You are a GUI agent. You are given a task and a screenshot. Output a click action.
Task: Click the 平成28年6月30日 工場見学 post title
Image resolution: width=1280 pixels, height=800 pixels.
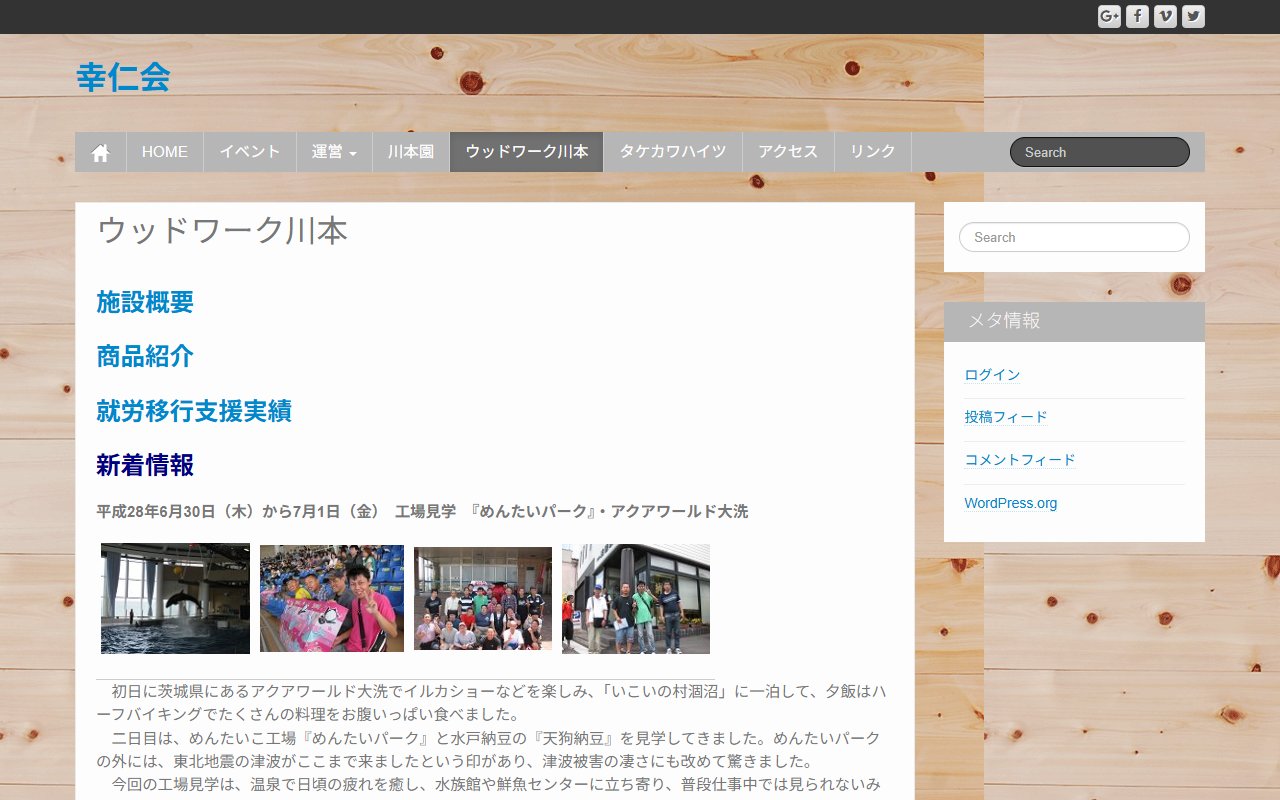[422, 512]
